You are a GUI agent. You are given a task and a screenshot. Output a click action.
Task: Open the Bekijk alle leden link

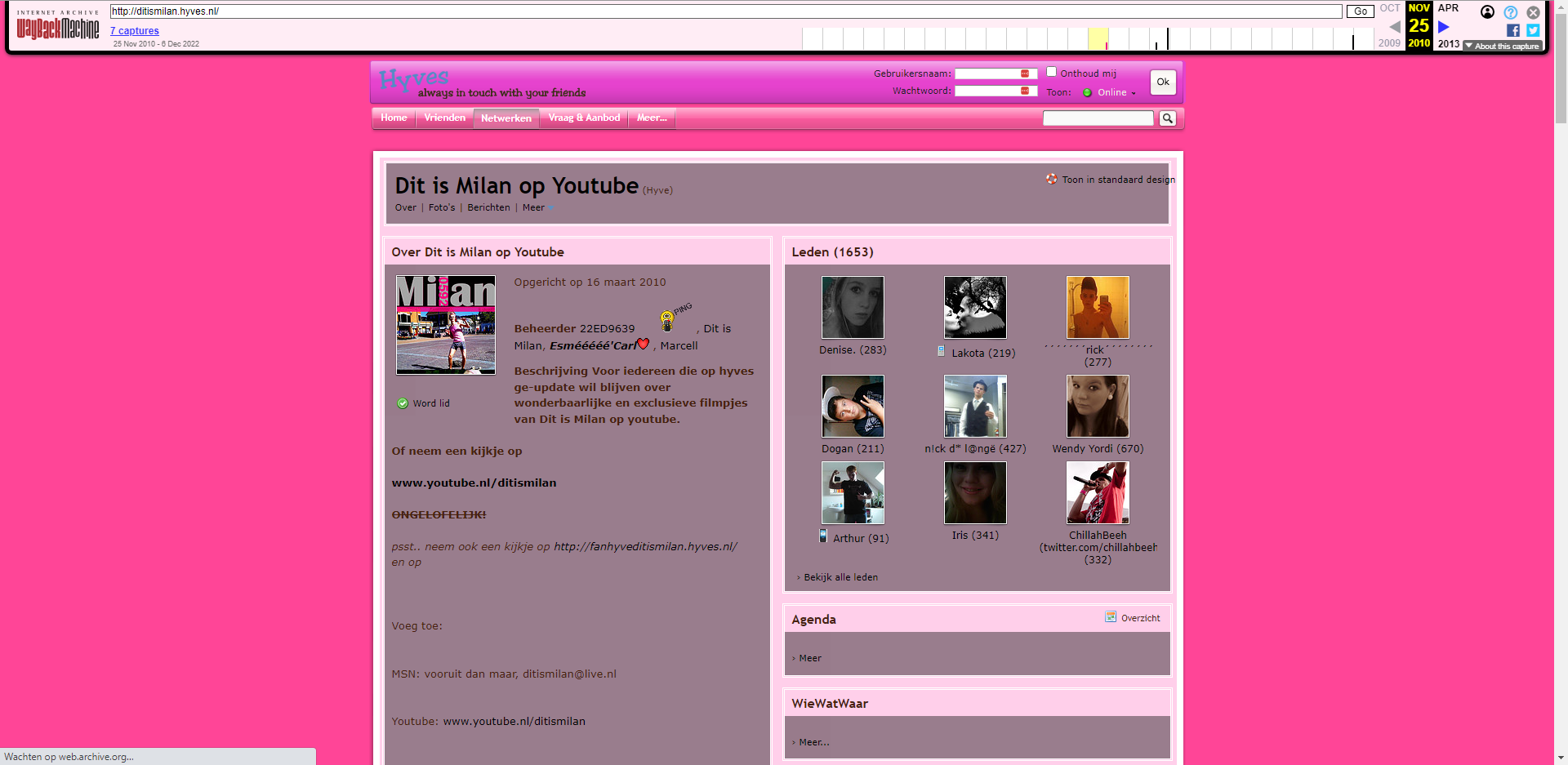click(x=840, y=577)
